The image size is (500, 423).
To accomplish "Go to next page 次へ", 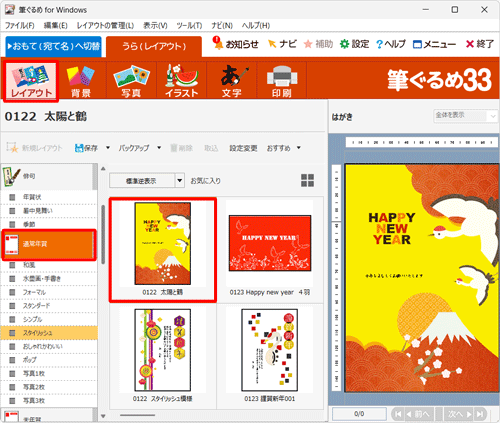I will pyautogui.click(x=459, y=414).
